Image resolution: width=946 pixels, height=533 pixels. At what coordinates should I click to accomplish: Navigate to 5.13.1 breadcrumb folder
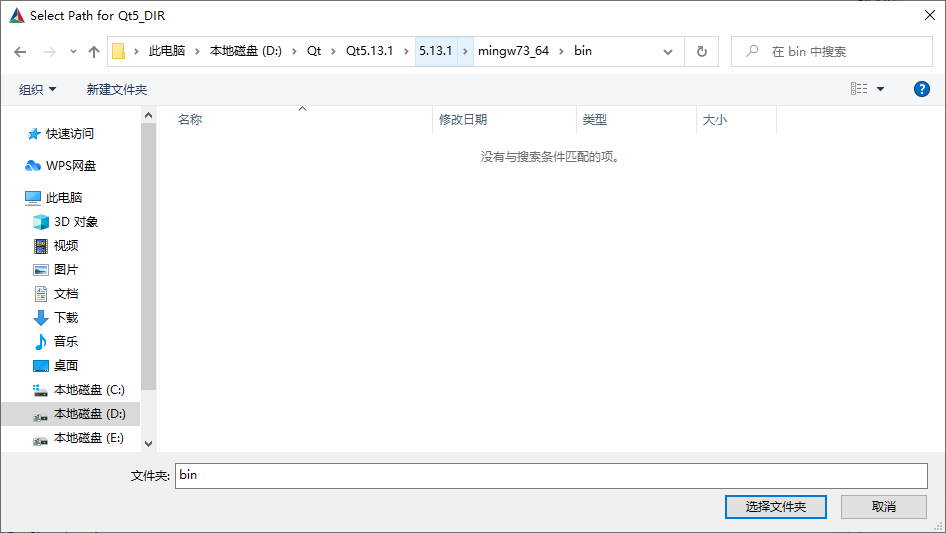coord(436,51)
